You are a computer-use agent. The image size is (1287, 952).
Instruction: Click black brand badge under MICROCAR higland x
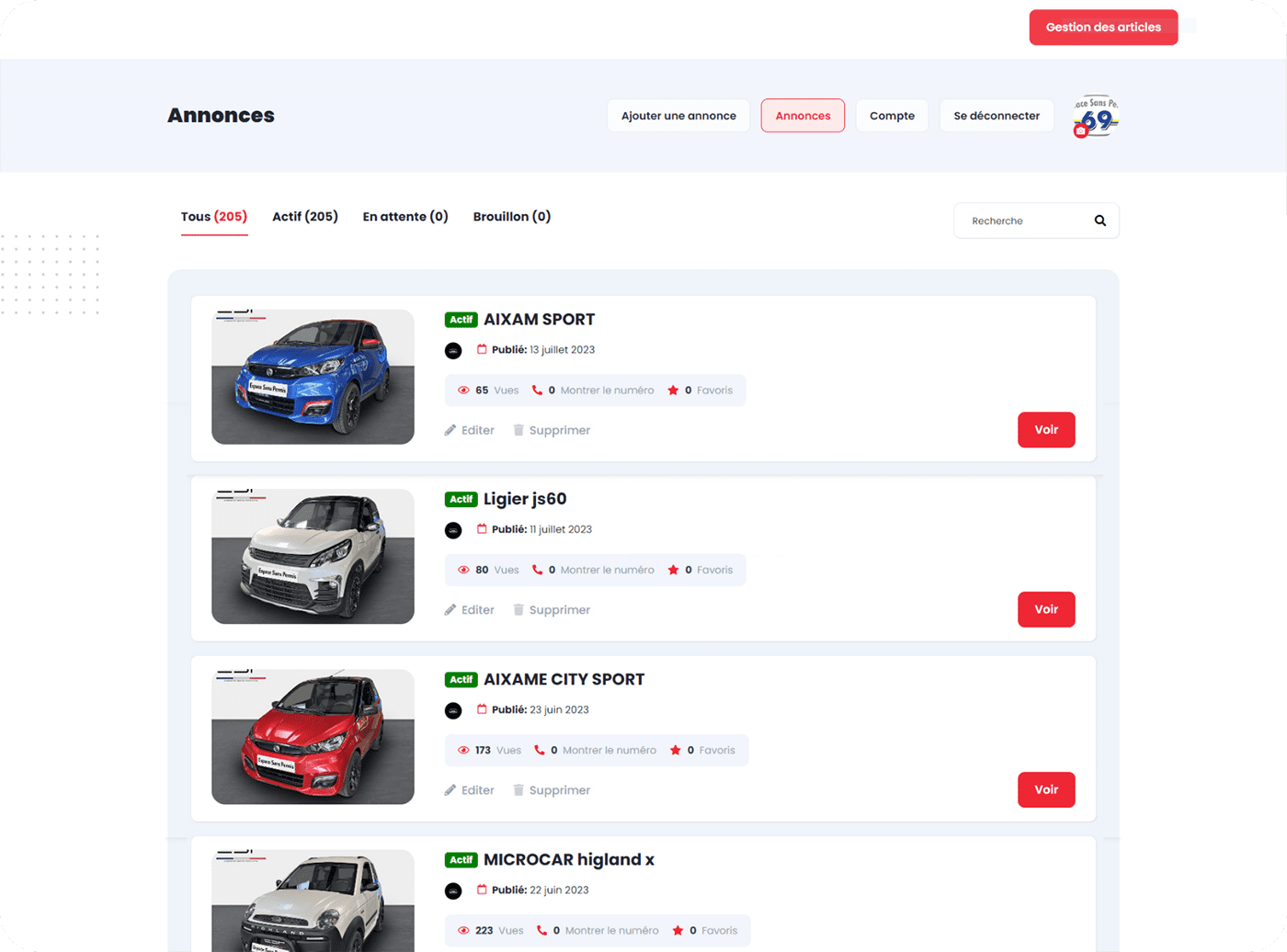click(453, 890)
